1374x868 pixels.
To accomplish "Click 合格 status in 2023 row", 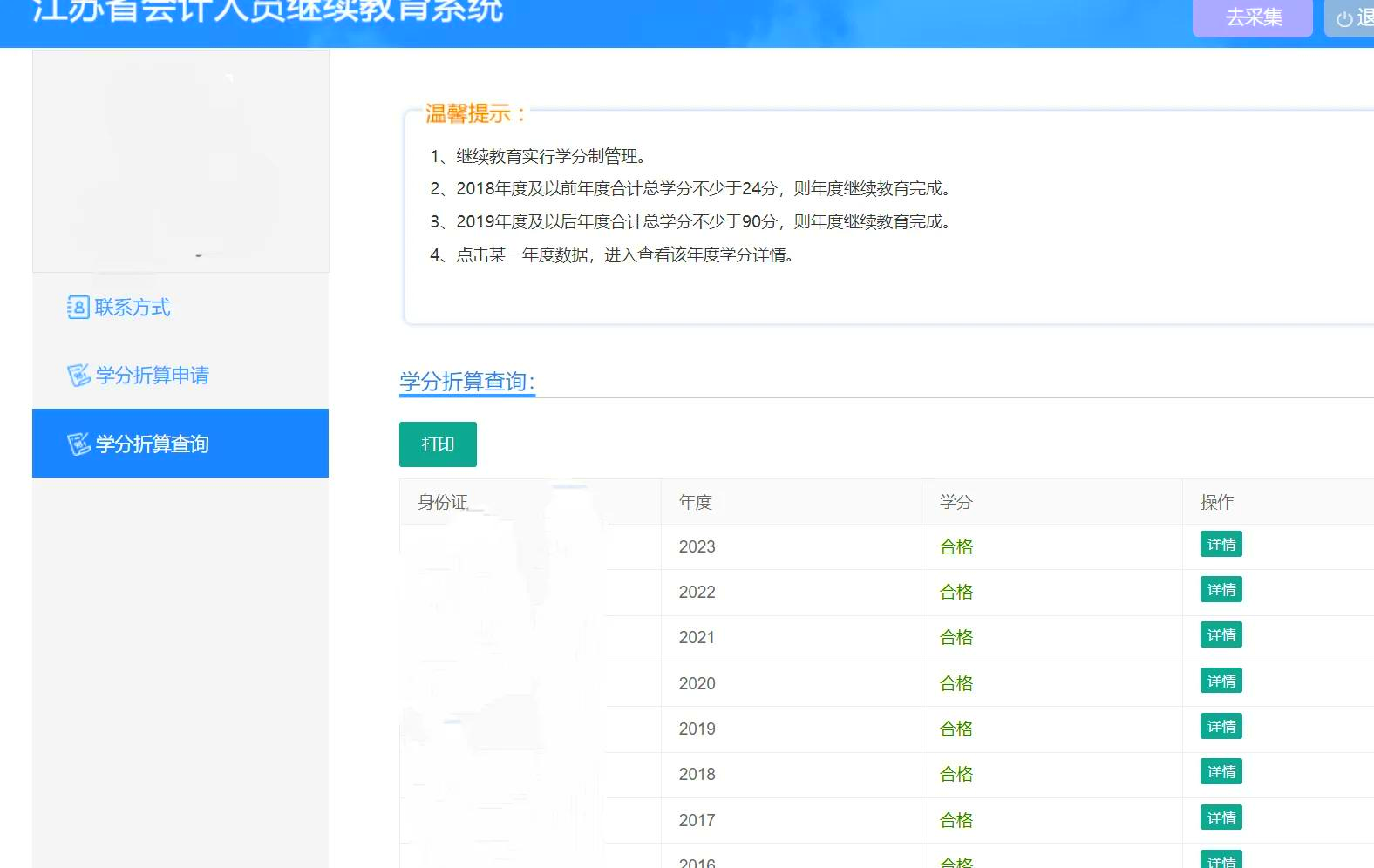I will [x=956, y=547].
